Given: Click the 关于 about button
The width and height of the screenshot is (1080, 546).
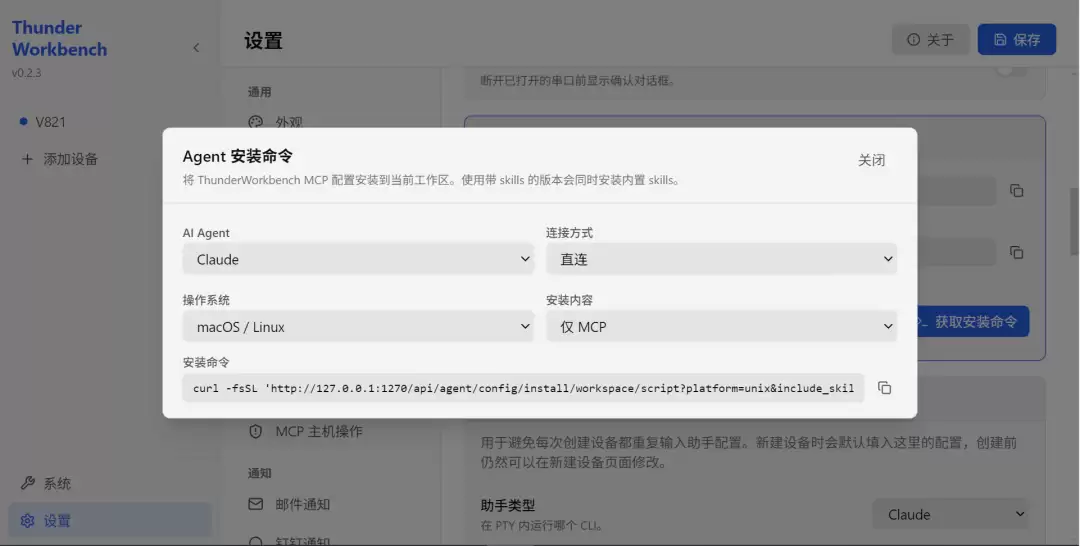Looking at the screenshot, I should [931, 40].
